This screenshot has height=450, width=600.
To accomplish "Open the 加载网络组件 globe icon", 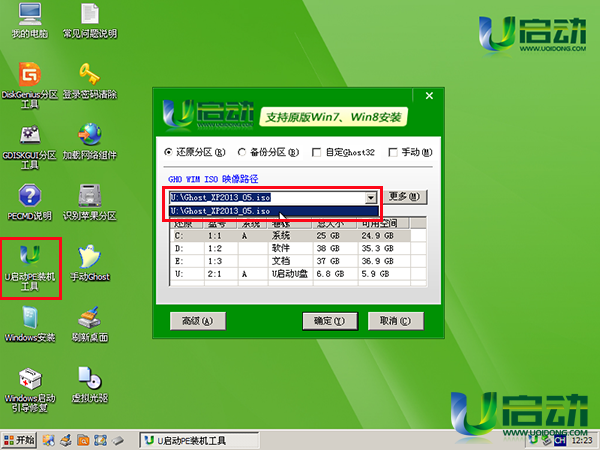I will coord(90,142).
